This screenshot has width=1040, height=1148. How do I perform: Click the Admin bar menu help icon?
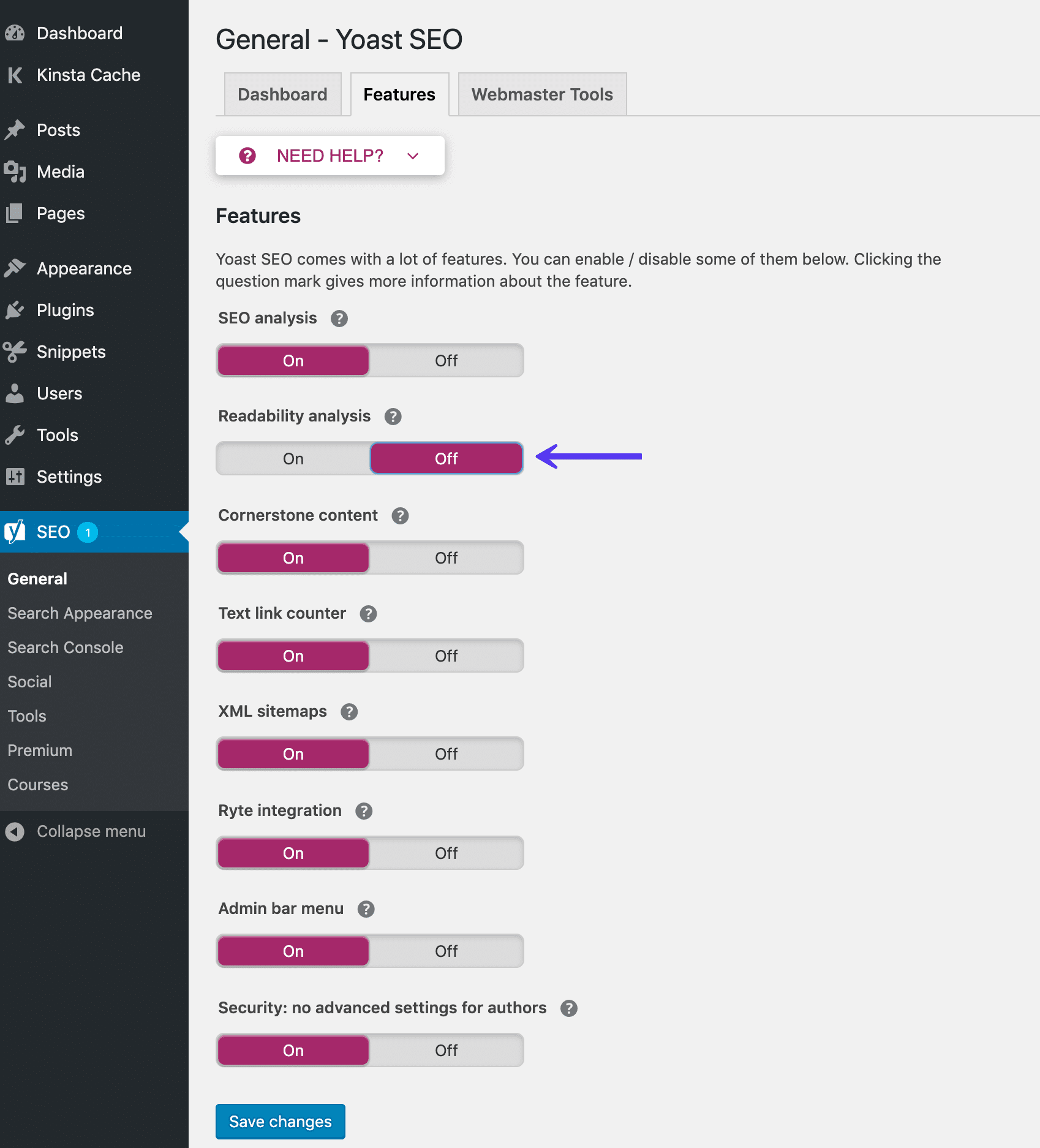pos(366,909)
